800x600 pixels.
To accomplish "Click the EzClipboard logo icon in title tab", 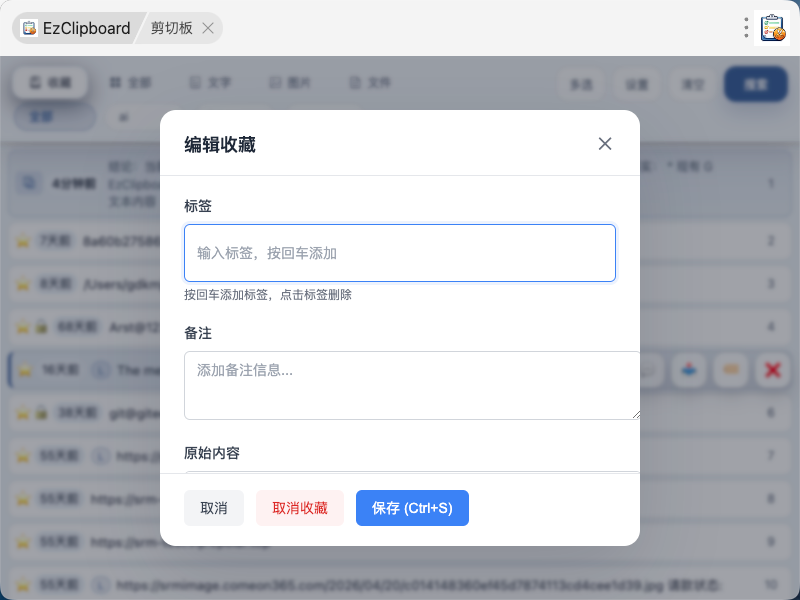I will click(x=29, y=28).
